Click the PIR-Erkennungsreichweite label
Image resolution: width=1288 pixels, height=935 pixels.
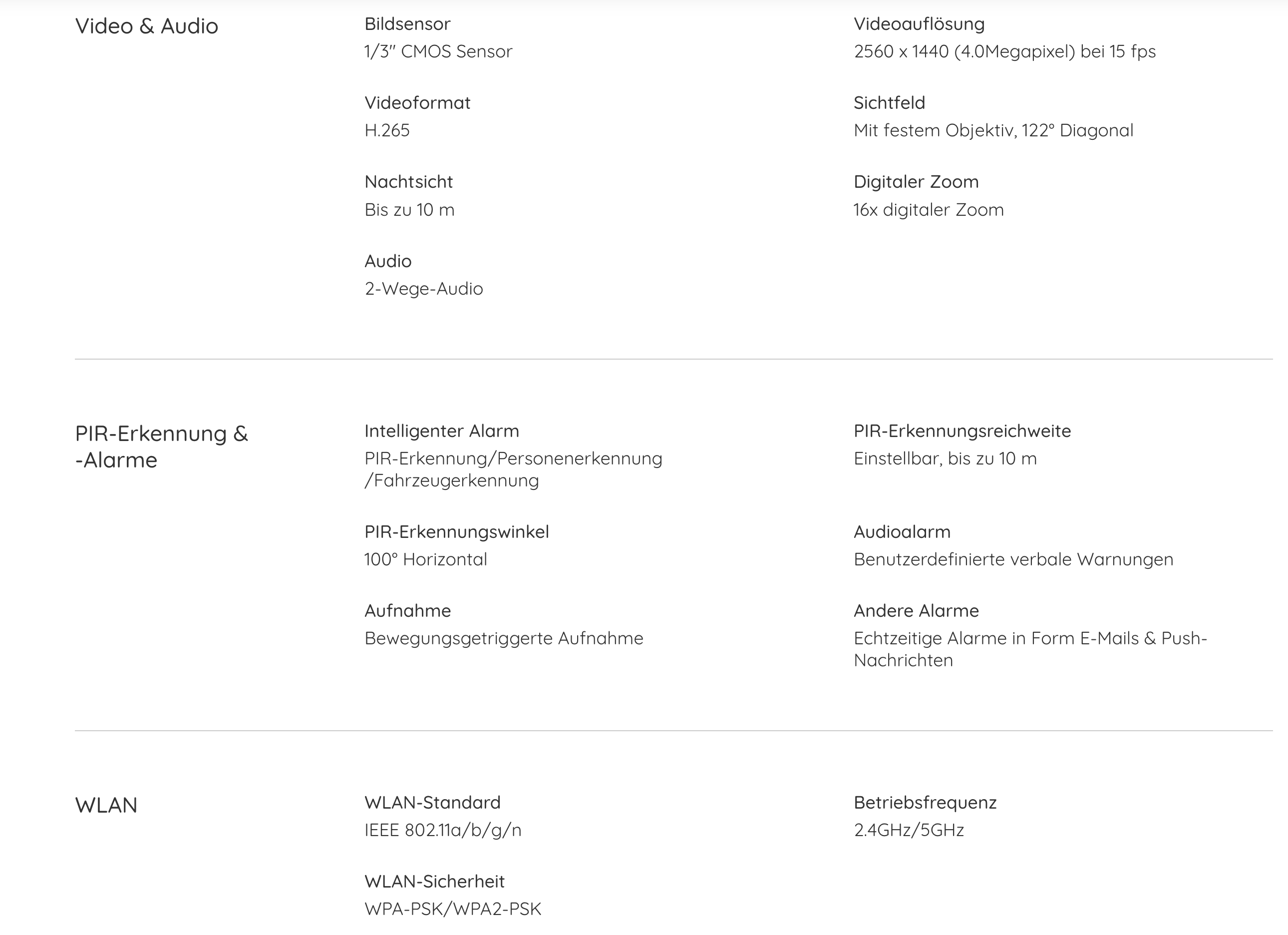962,431
